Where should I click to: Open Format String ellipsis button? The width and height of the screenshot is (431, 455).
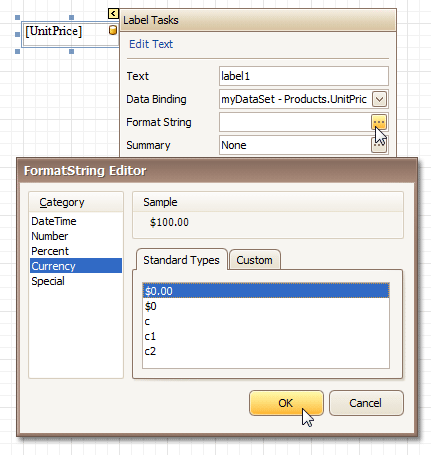click(379, 122)
